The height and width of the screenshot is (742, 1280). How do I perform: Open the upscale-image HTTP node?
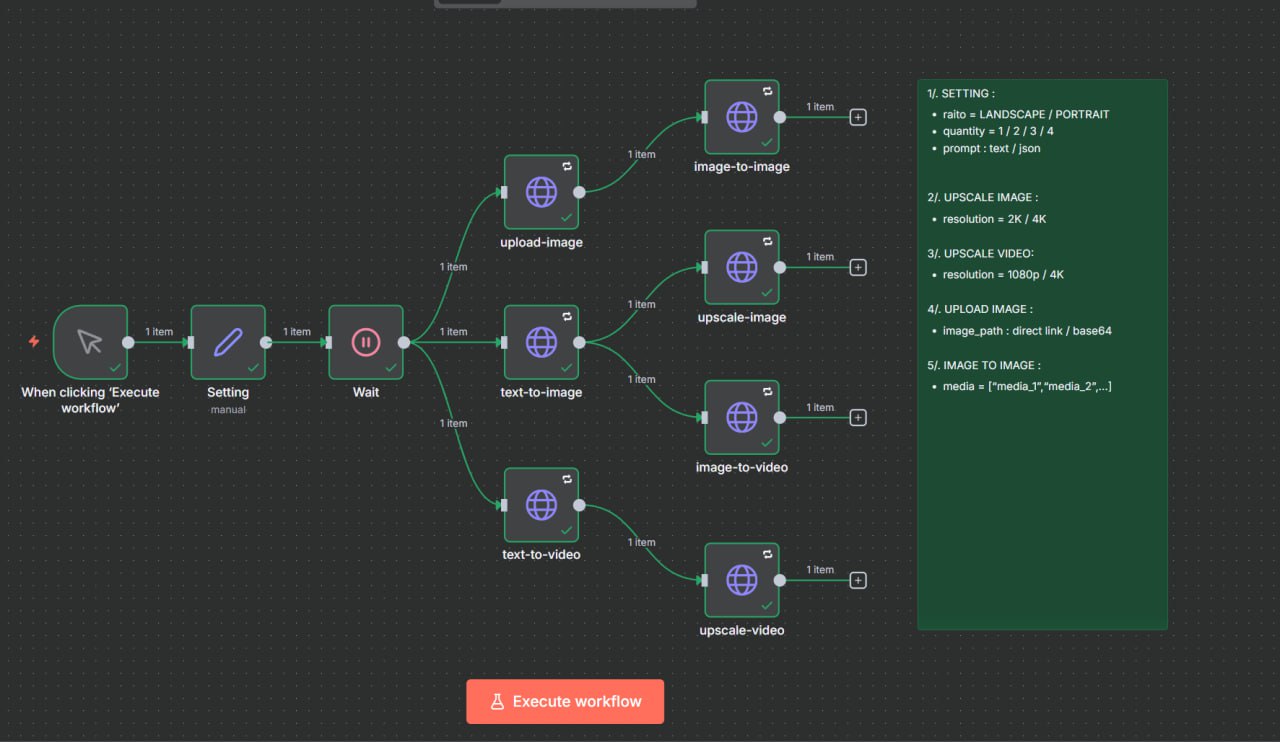pos(742,267)
